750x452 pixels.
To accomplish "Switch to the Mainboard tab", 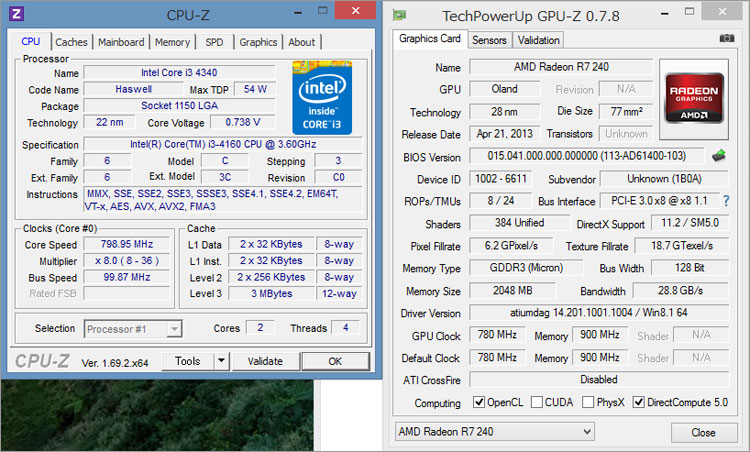I will tap(121, 42).
